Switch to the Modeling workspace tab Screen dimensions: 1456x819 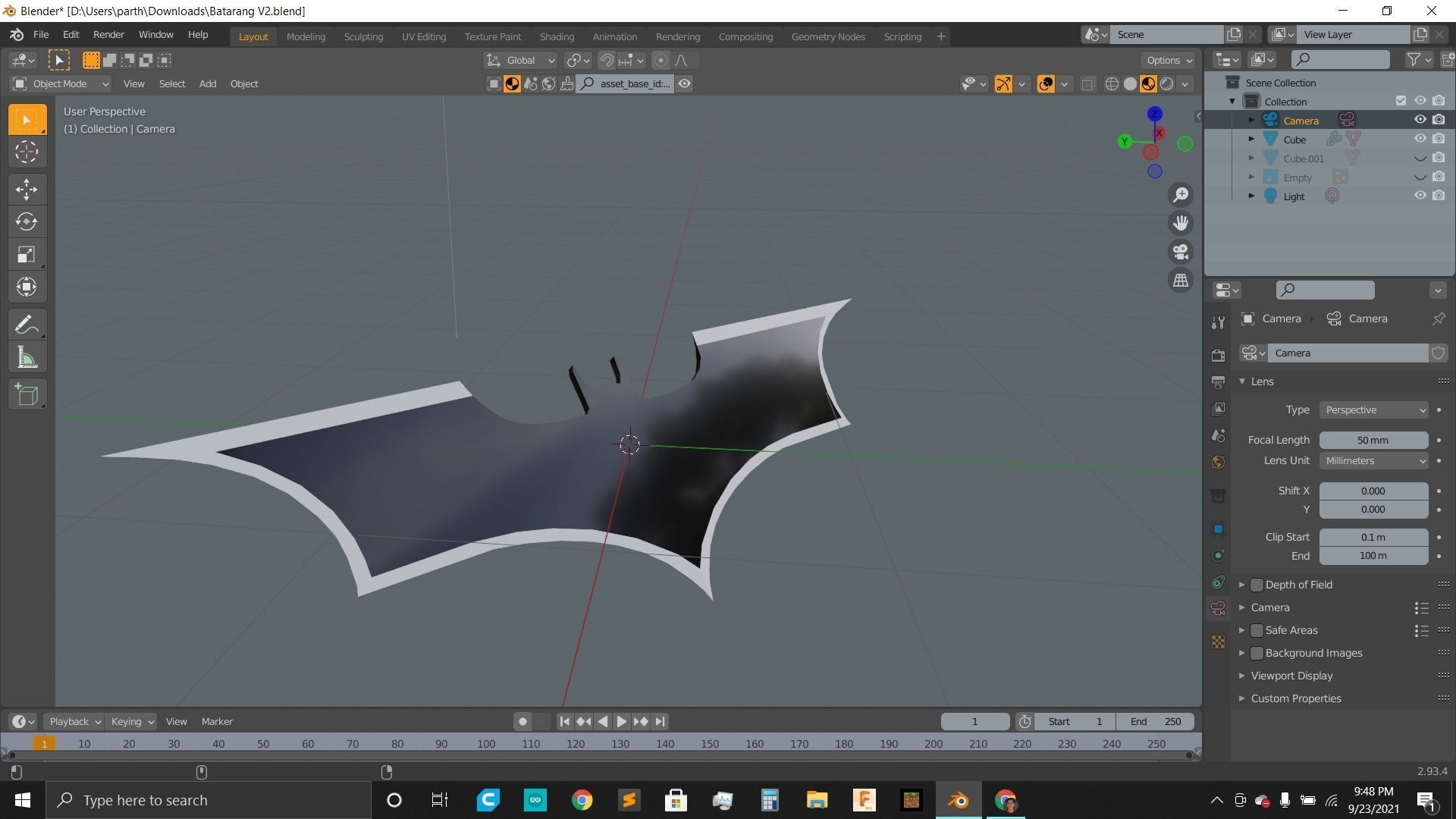click(306, 36)
